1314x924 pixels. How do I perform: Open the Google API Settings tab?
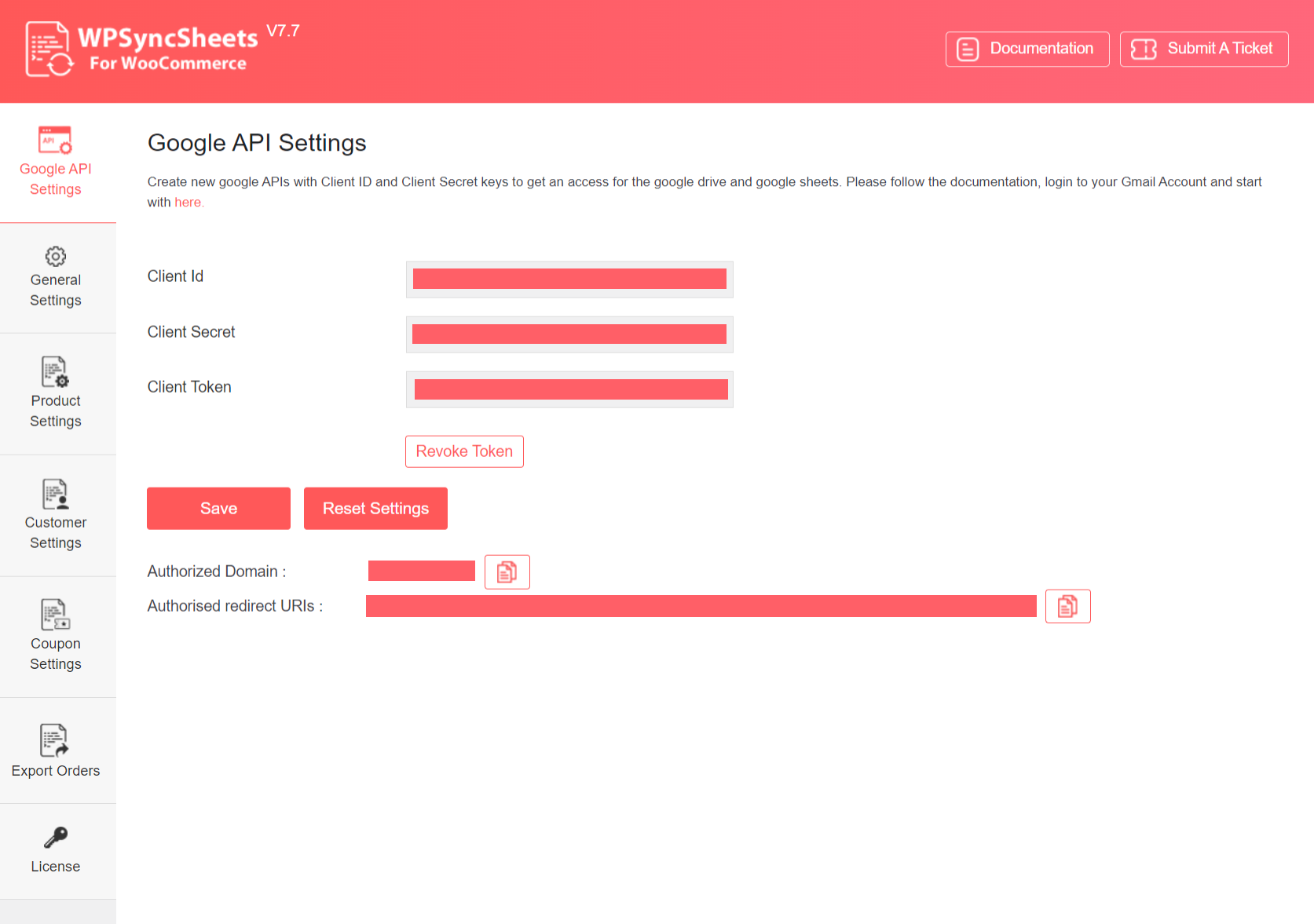coord(57,163)
